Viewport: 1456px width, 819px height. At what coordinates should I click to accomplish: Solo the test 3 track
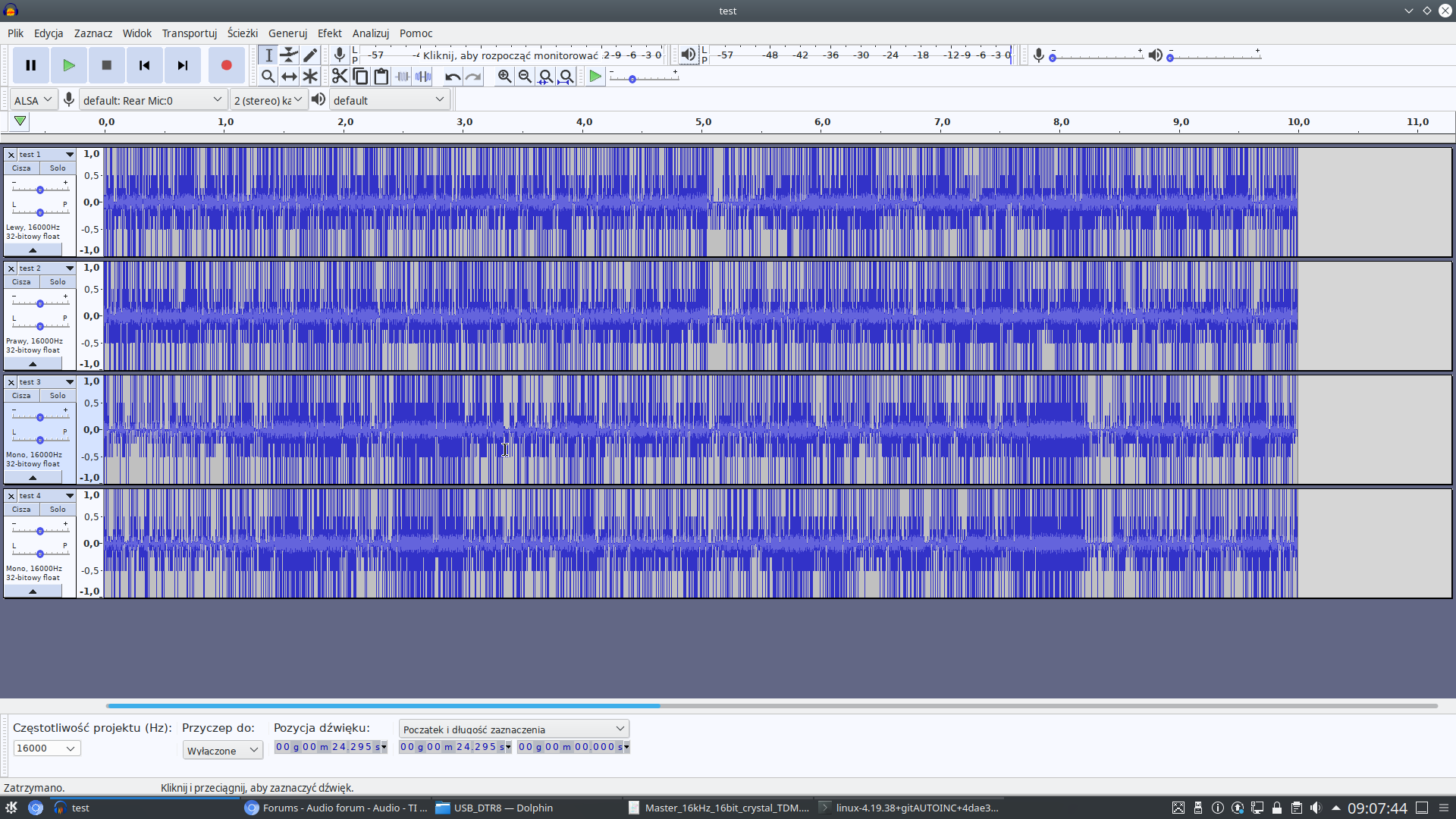[x=58, y=396]
